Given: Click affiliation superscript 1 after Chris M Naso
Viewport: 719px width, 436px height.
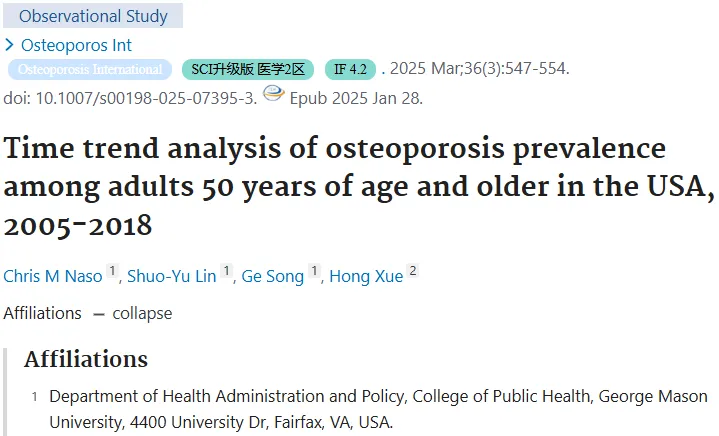Looking at the screenshot, I should (112, 271).
